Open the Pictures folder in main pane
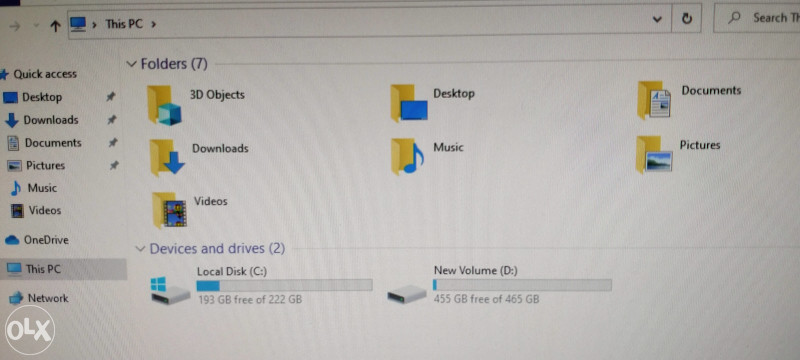 [654, 155]
